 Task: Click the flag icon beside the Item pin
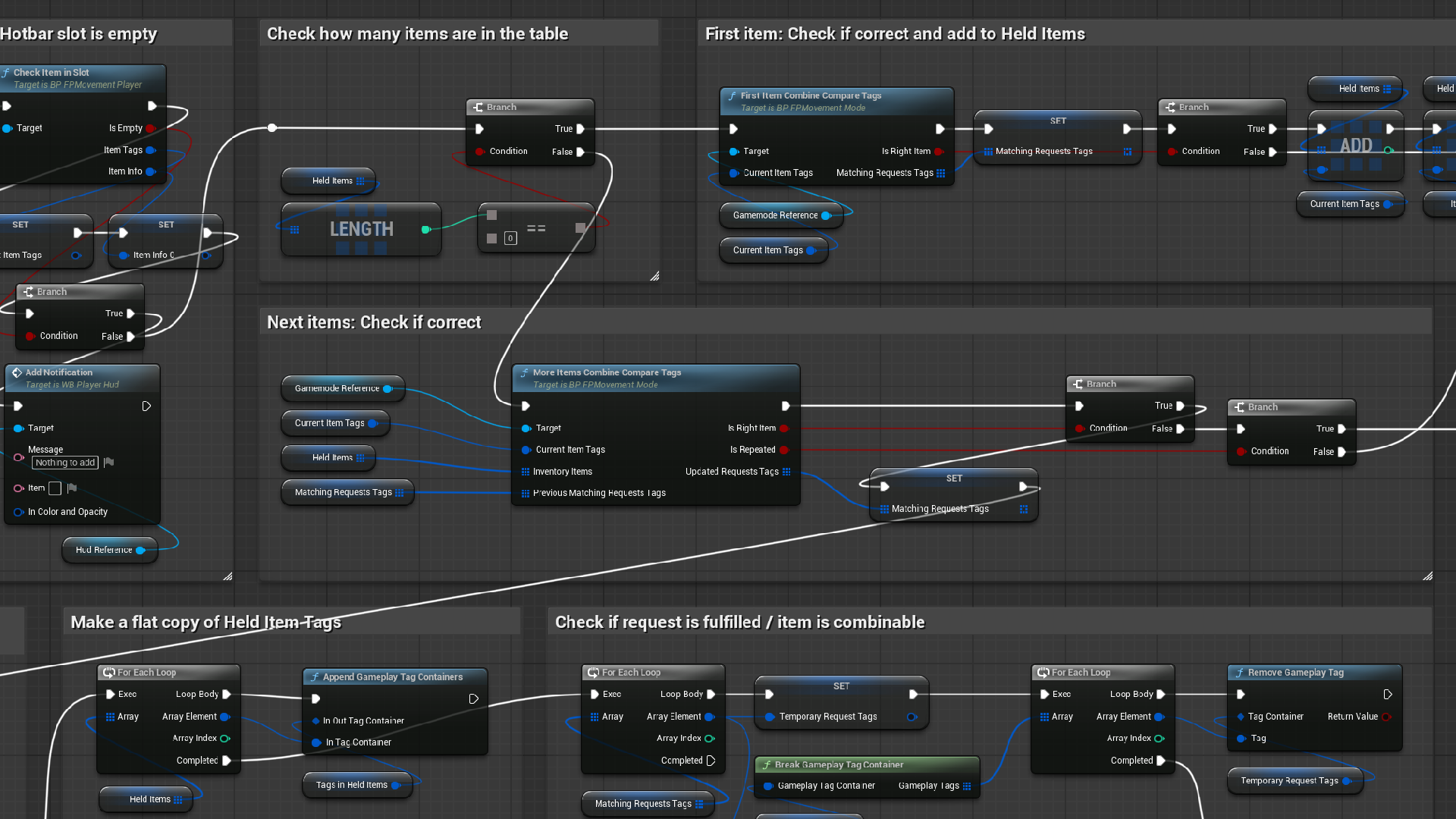[72, 488]
